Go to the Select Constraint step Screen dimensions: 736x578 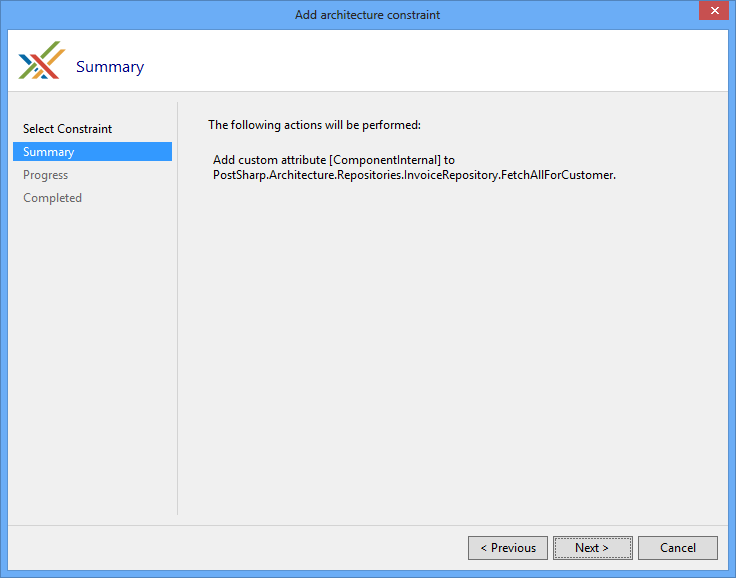click(x=67, y=129)
